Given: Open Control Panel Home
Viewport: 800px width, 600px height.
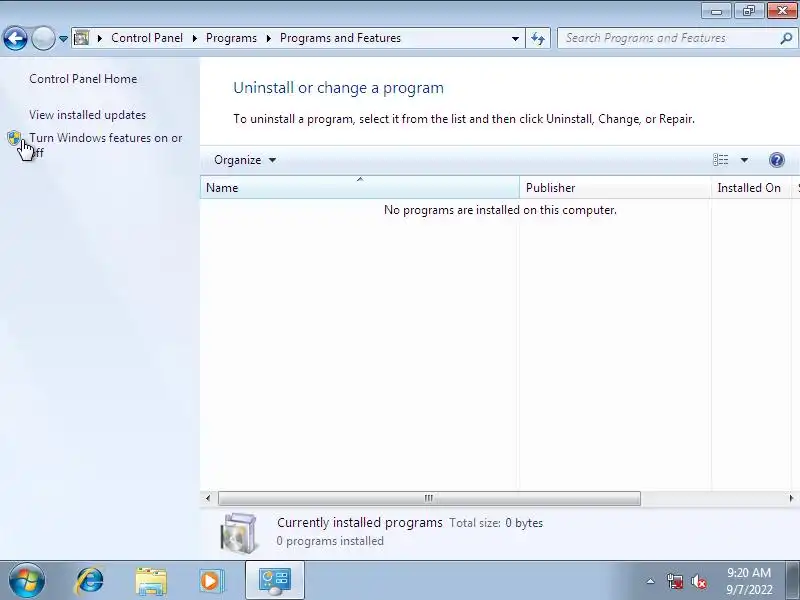Looking at the screenshot, I should pyautogui.click(x=83, y=79).
